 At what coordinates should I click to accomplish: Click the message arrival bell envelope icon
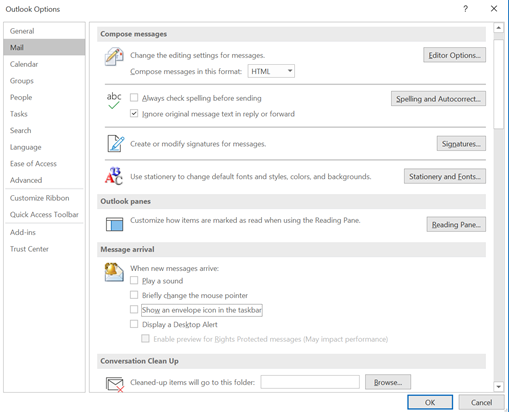tap(114, 272)
